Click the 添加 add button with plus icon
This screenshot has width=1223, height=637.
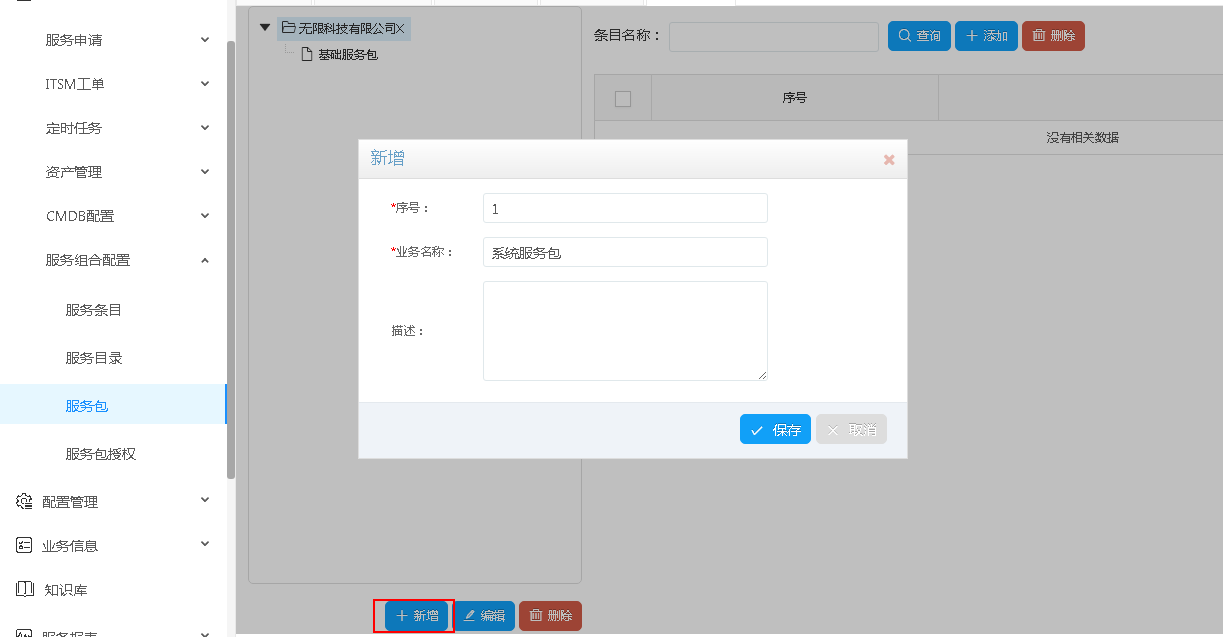click(986, 36)
